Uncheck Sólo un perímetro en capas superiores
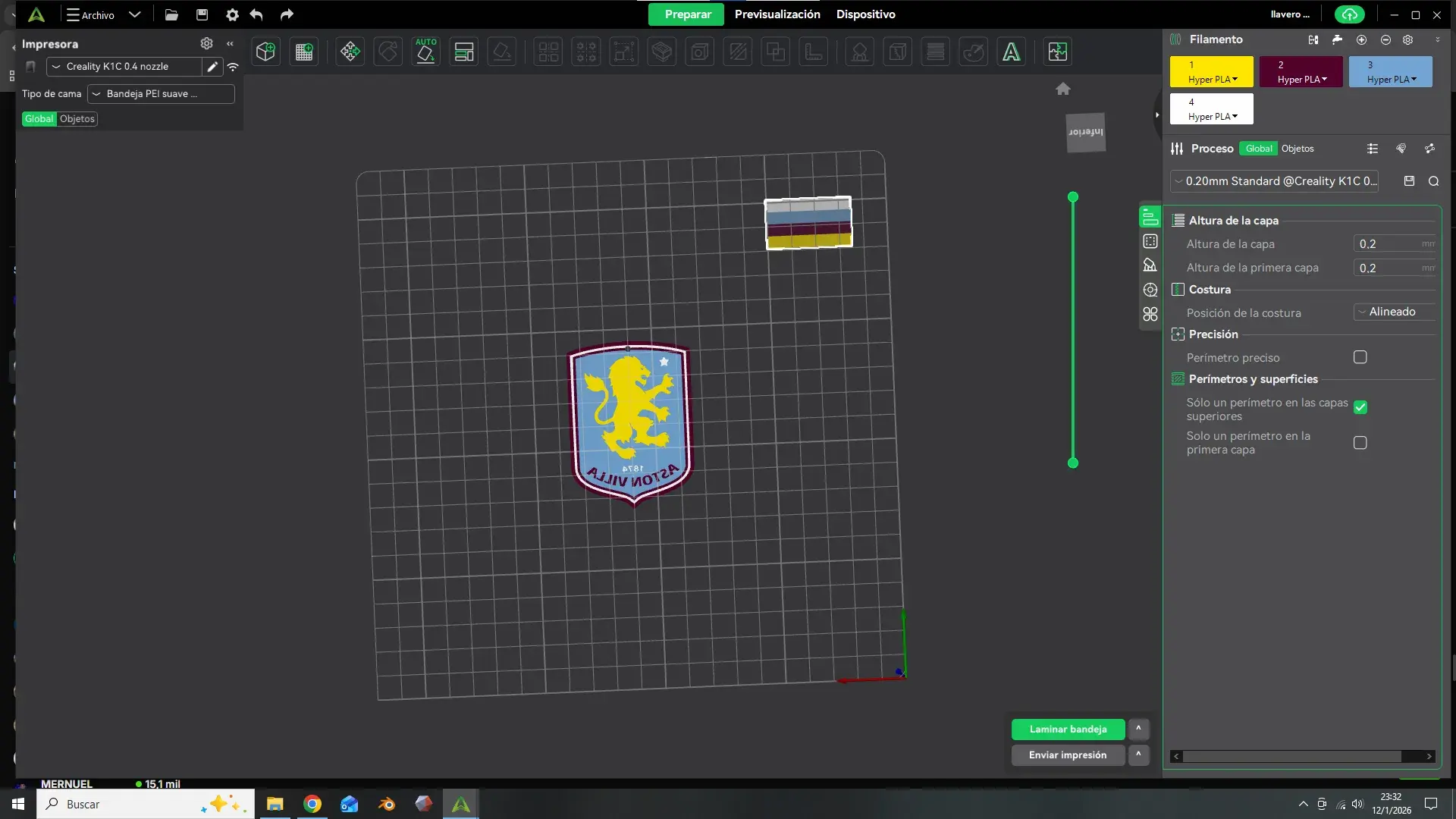This screenshot has width=1456, height=819. click(x=1360, y=407)
